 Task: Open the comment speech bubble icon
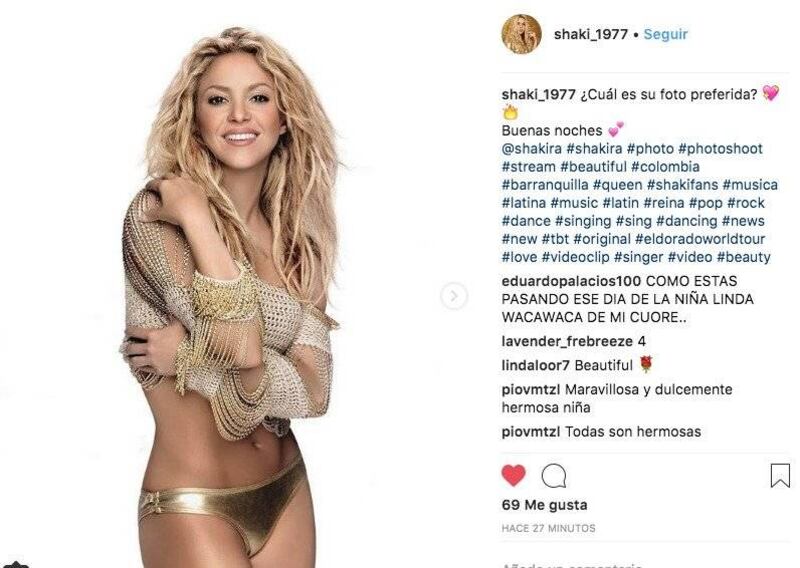(x=554, y=476)
